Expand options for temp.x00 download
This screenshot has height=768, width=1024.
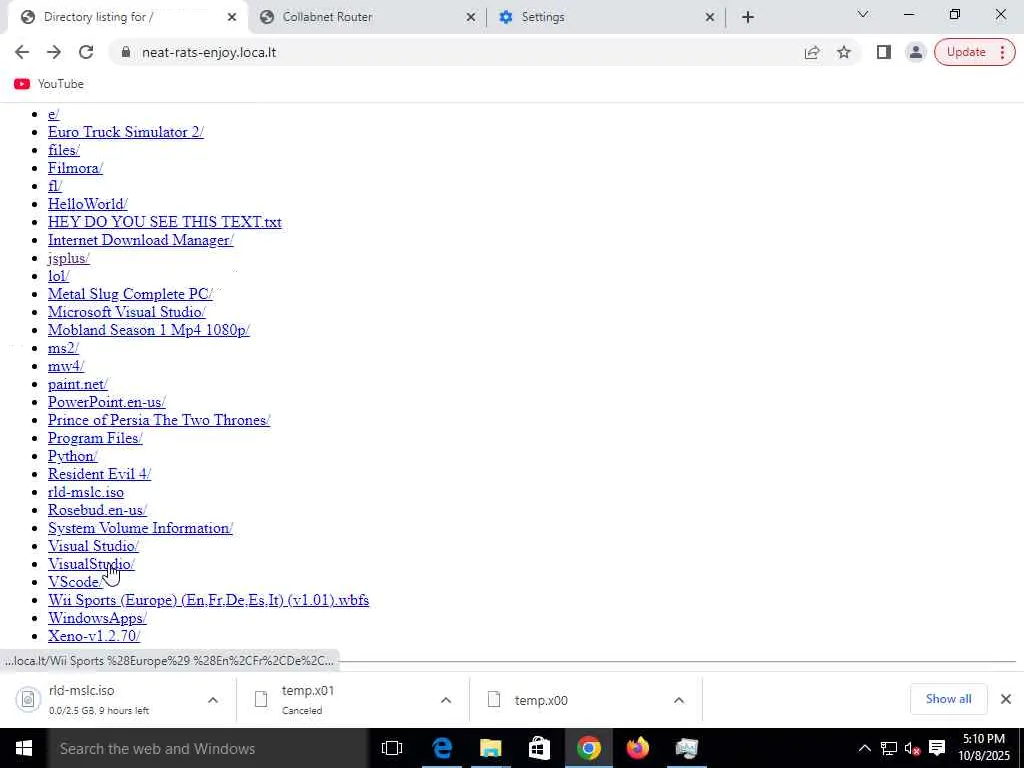click(679, 700)
